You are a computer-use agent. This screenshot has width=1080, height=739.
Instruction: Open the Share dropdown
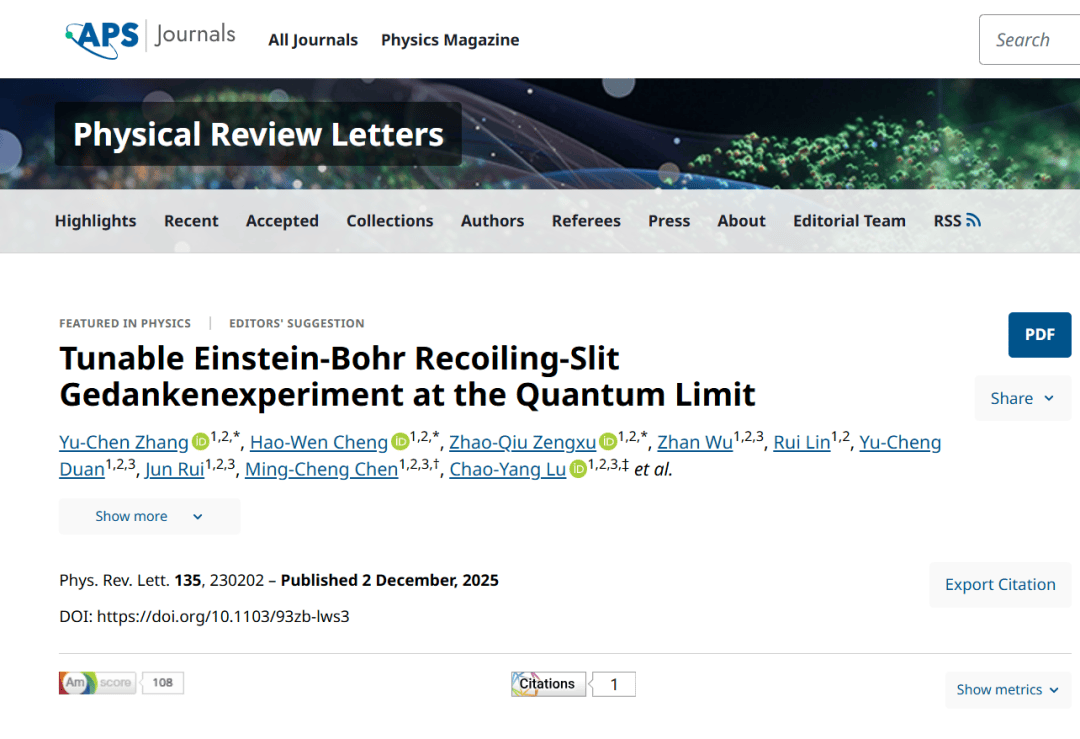(x=1022, y=398)
